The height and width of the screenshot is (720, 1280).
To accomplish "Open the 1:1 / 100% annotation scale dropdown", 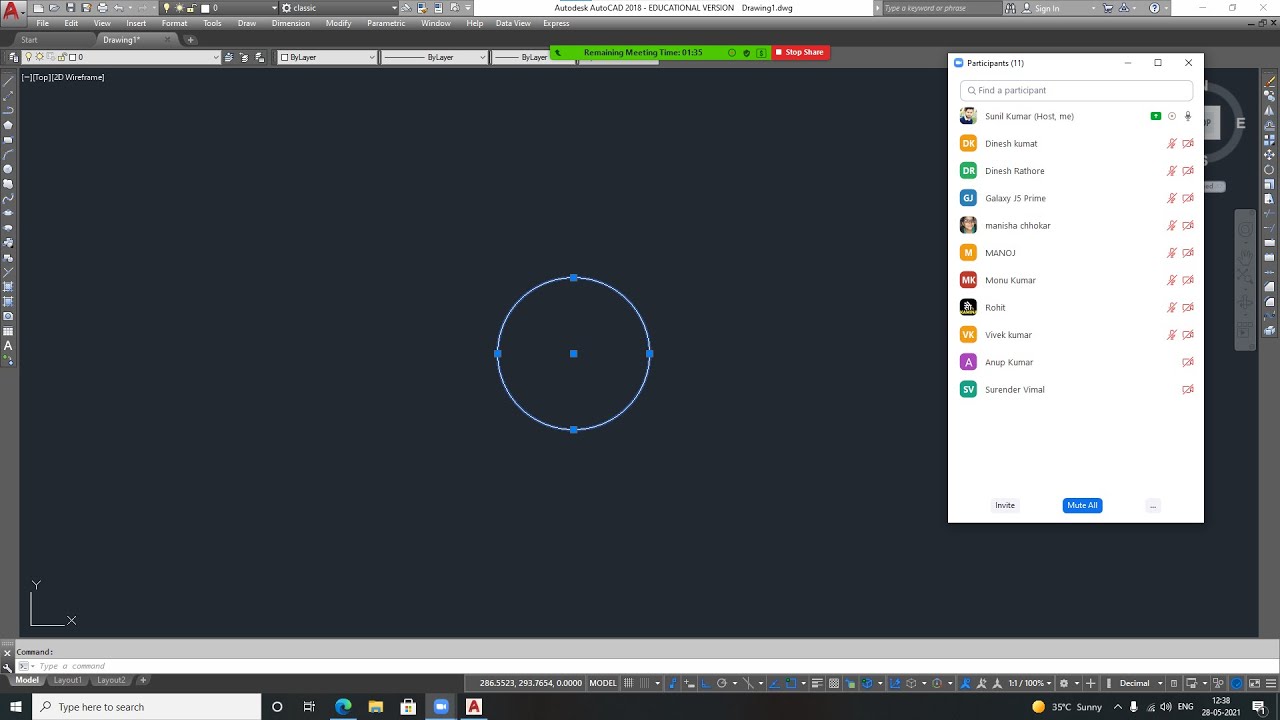I will tap(1032, 683).
